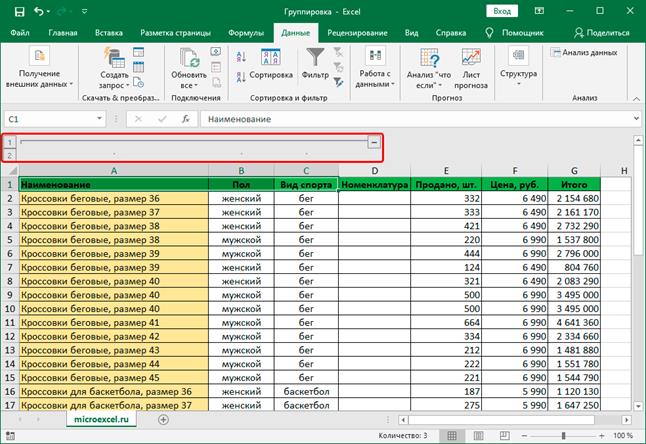Click zoom out minus button
646x444 pixels.
[x=524, y=436]
